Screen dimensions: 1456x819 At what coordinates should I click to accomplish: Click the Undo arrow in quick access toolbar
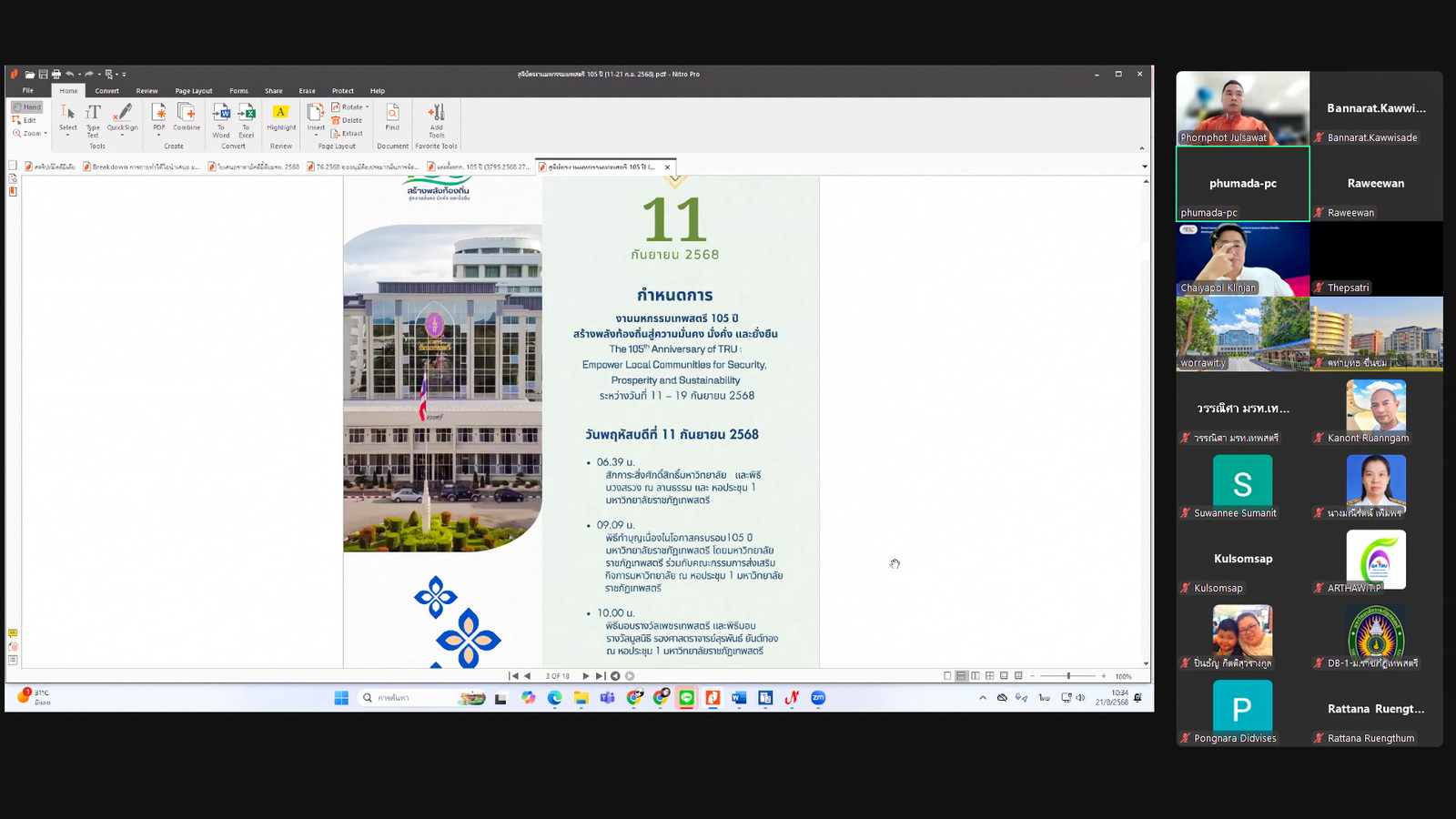pyautogui.click(x=70, y=75)
